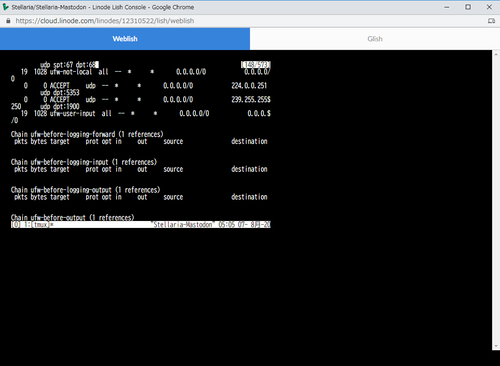Click the lock icon beside the URL
Image resolution: width=500 pixels, height=366 pixels.
[x=8, y=21]
